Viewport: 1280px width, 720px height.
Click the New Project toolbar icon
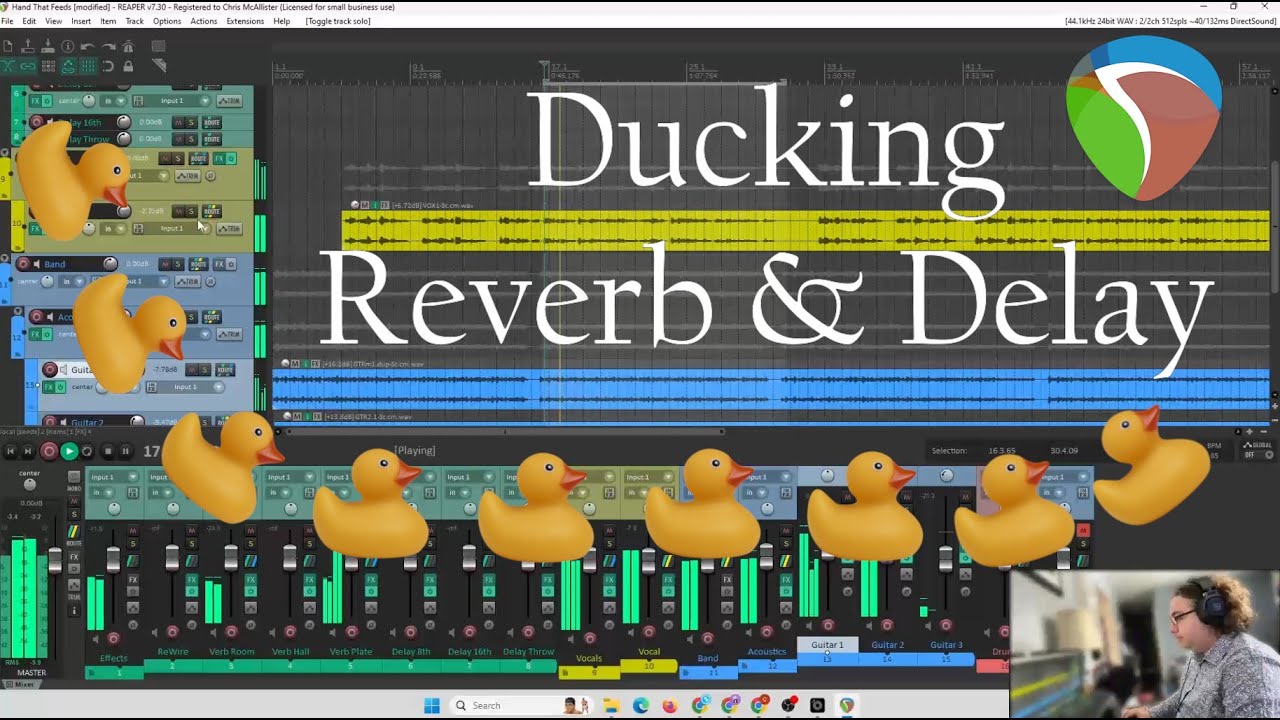click(x=8, y=46)
